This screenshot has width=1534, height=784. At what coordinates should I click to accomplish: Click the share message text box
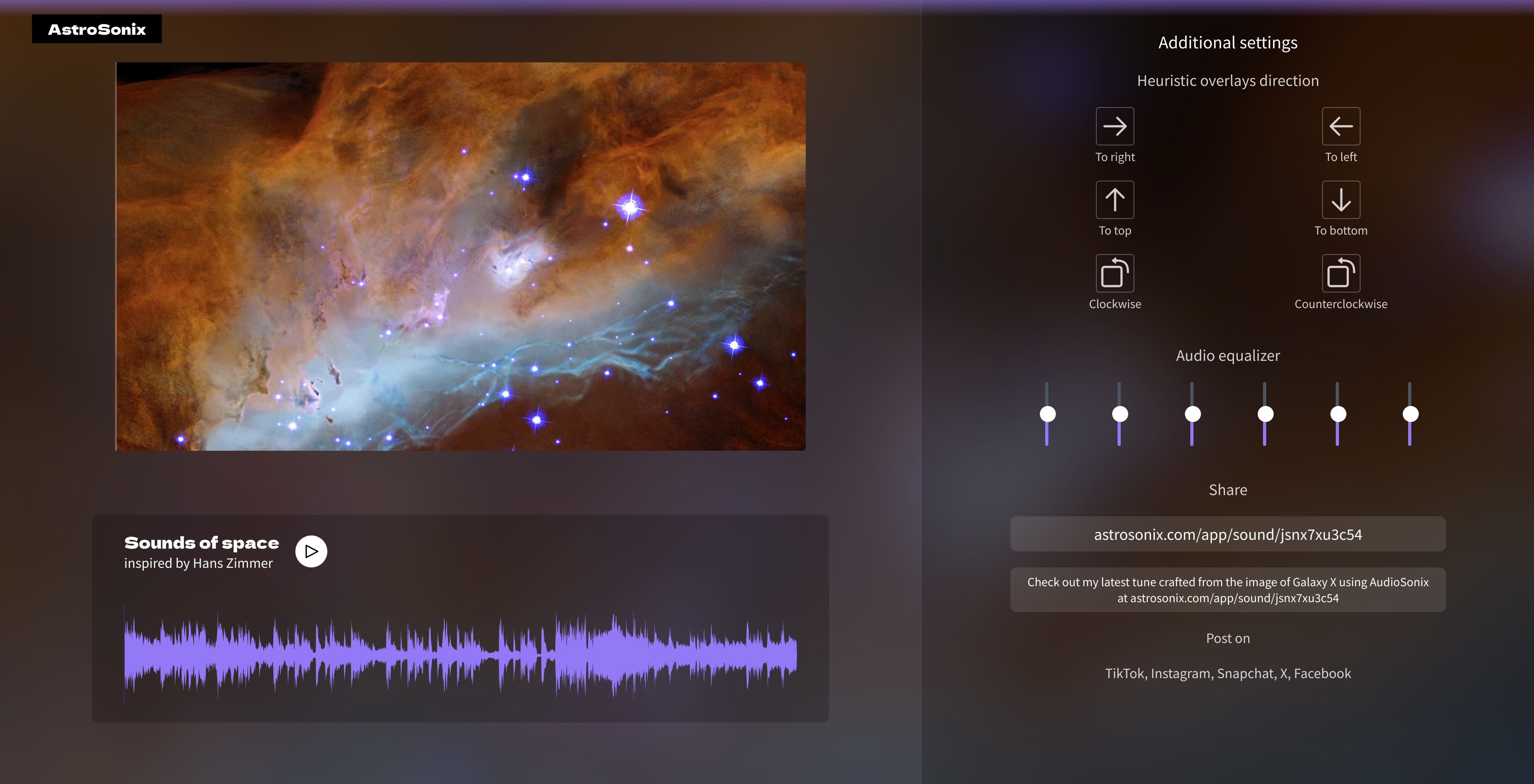1227,590
